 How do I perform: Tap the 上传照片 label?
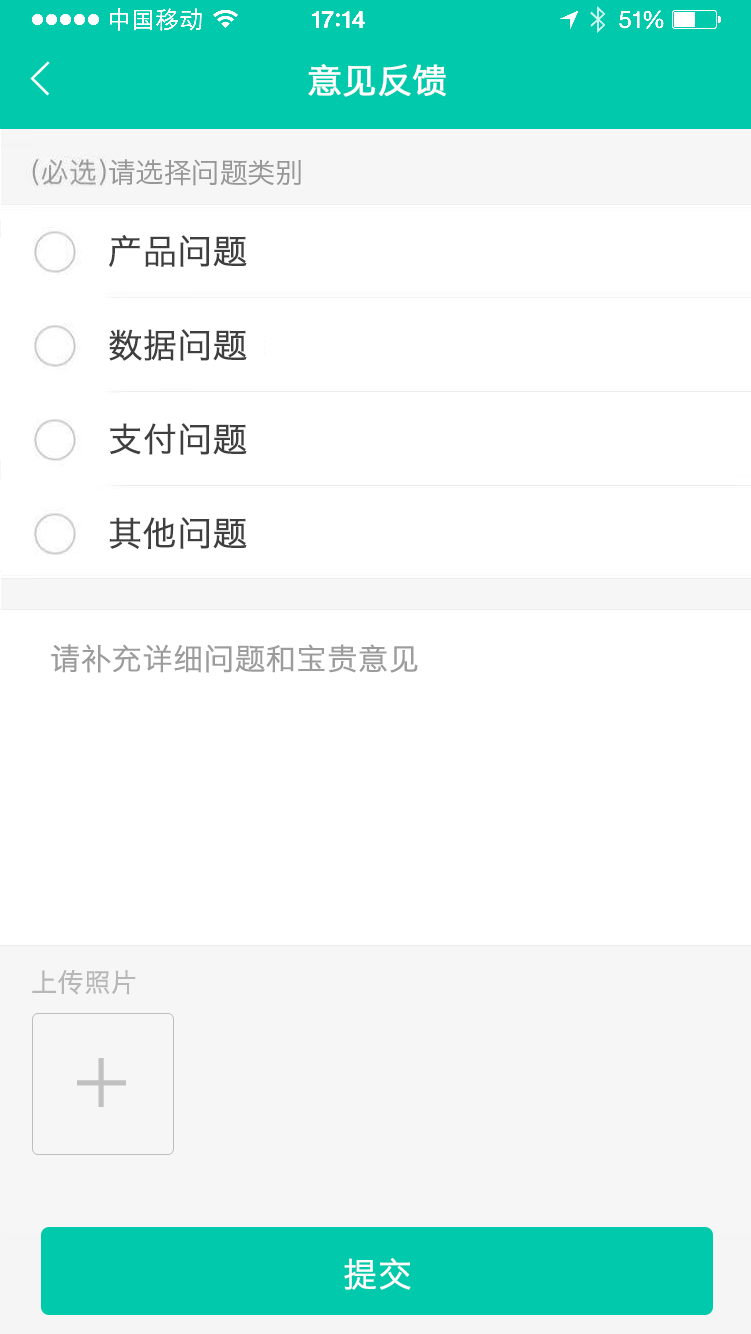tap(83, 983)
